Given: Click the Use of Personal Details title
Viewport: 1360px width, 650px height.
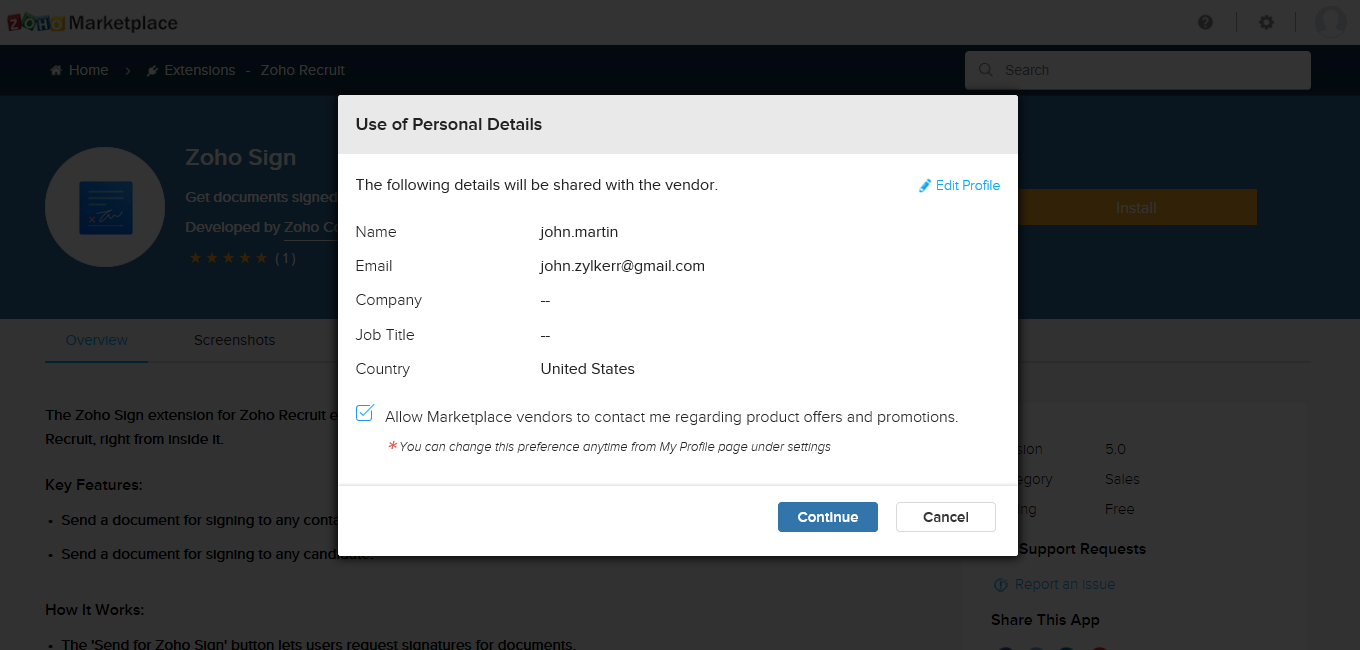Looking at the screenshot, I should coord(449,125).
